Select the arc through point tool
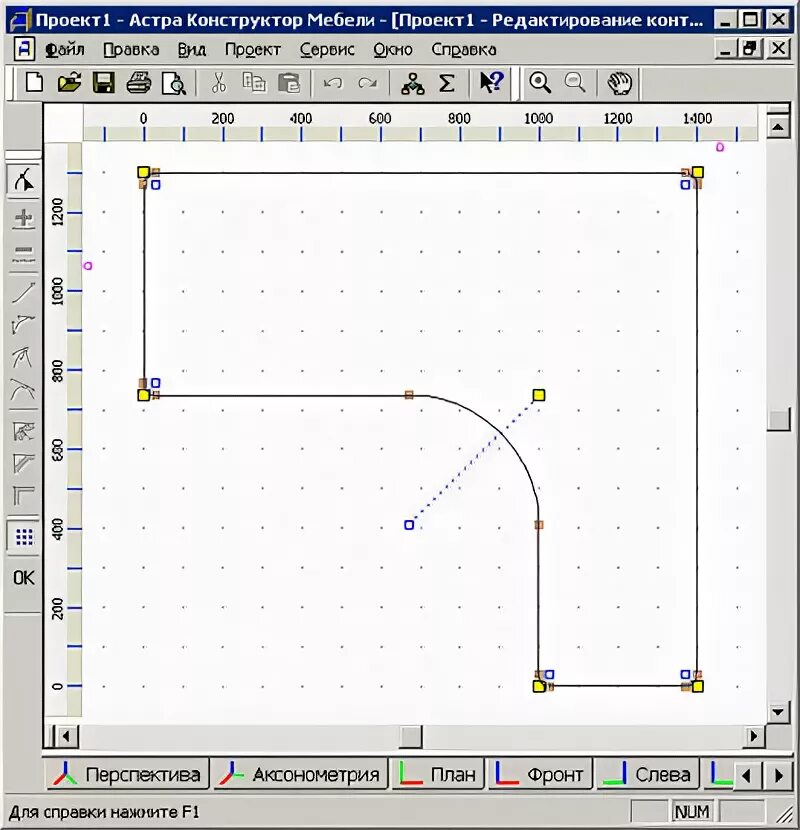Screen dimensions: 800x830 [23, 324]
